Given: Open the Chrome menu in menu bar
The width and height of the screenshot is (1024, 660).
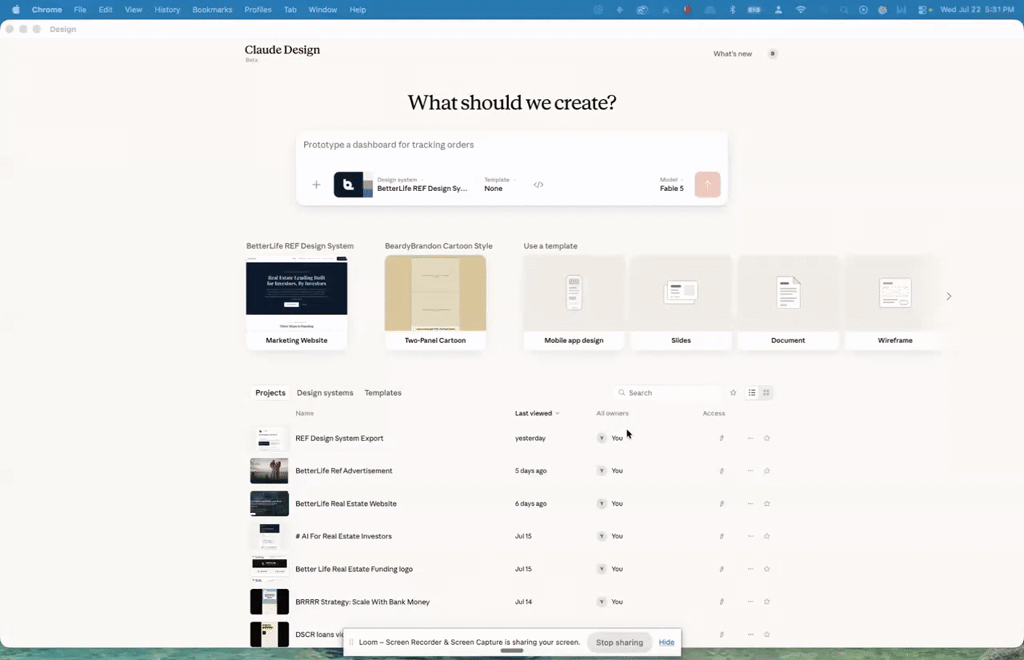Looking at the screenshot, I should coord(47,10).
